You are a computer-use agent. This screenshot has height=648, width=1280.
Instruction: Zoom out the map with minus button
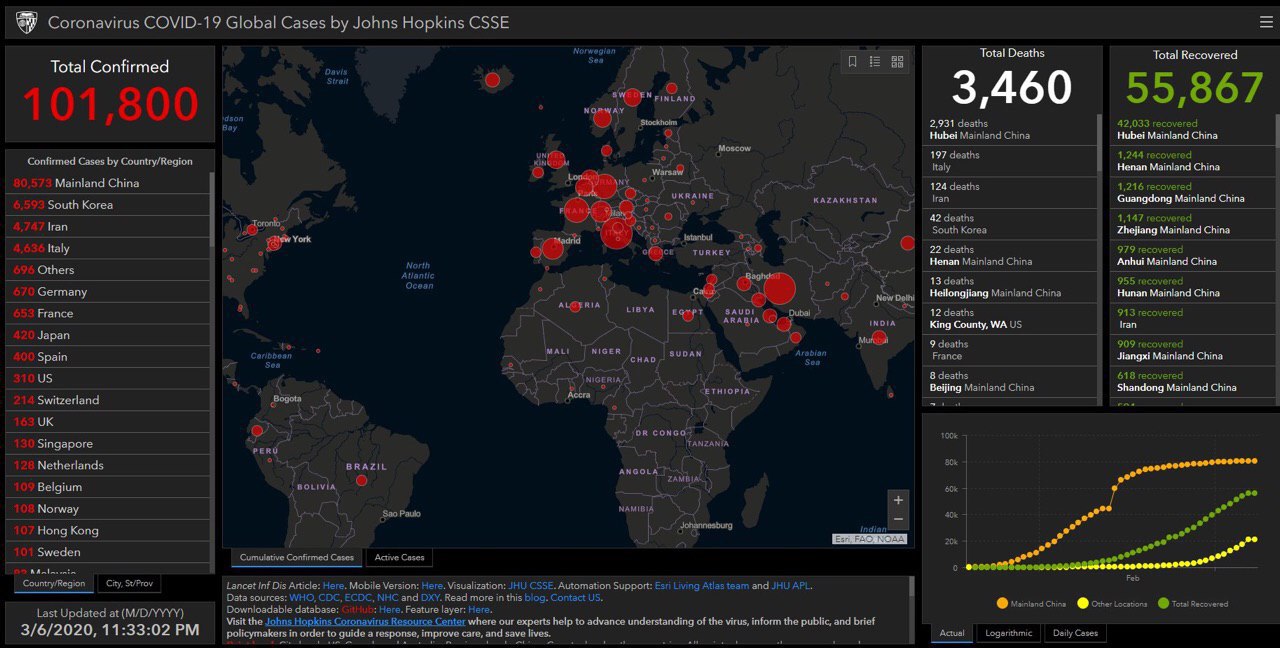[x=898, y=520]
